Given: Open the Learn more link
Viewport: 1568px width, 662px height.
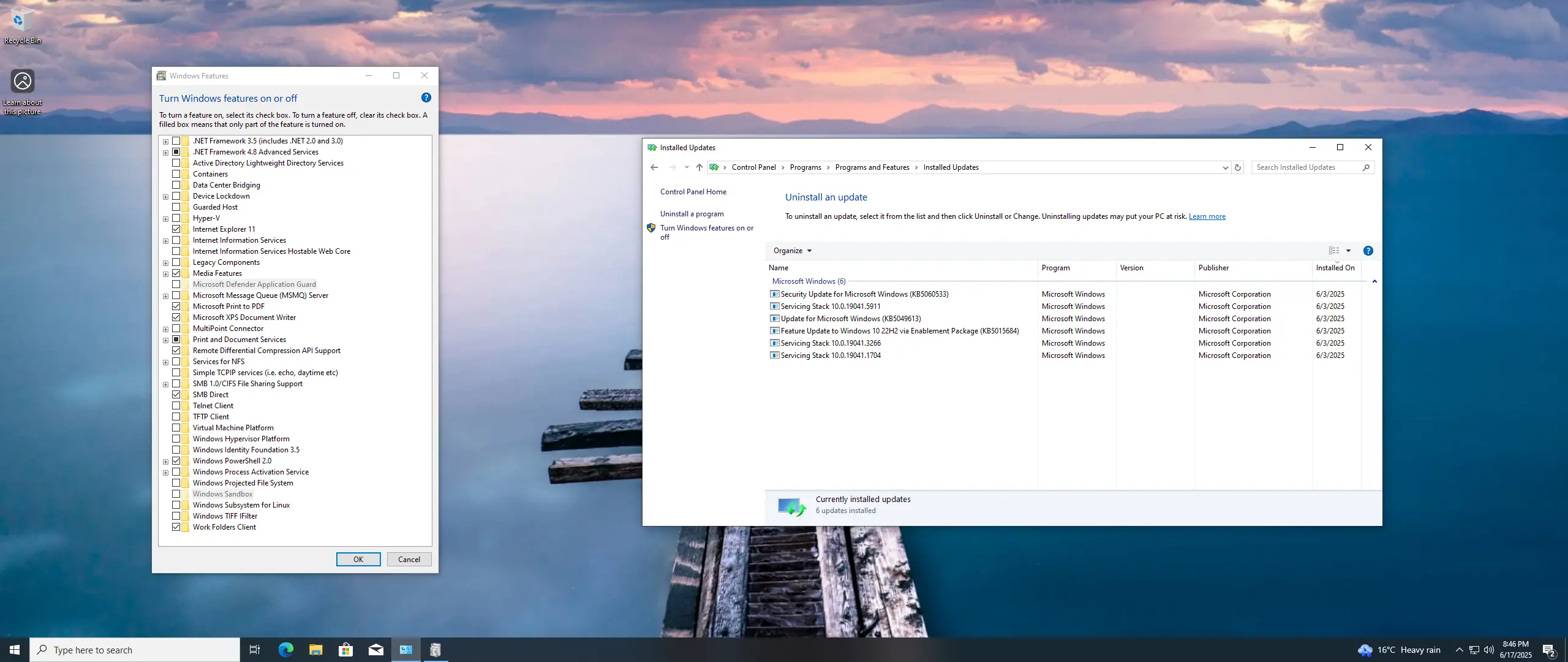Looking at the screenshot, I should 1207,216.
